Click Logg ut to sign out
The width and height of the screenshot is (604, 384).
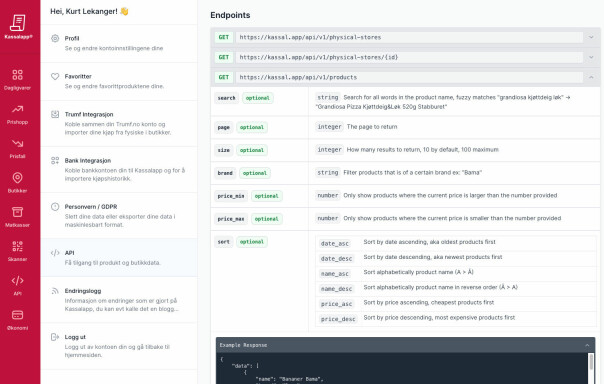119,346
